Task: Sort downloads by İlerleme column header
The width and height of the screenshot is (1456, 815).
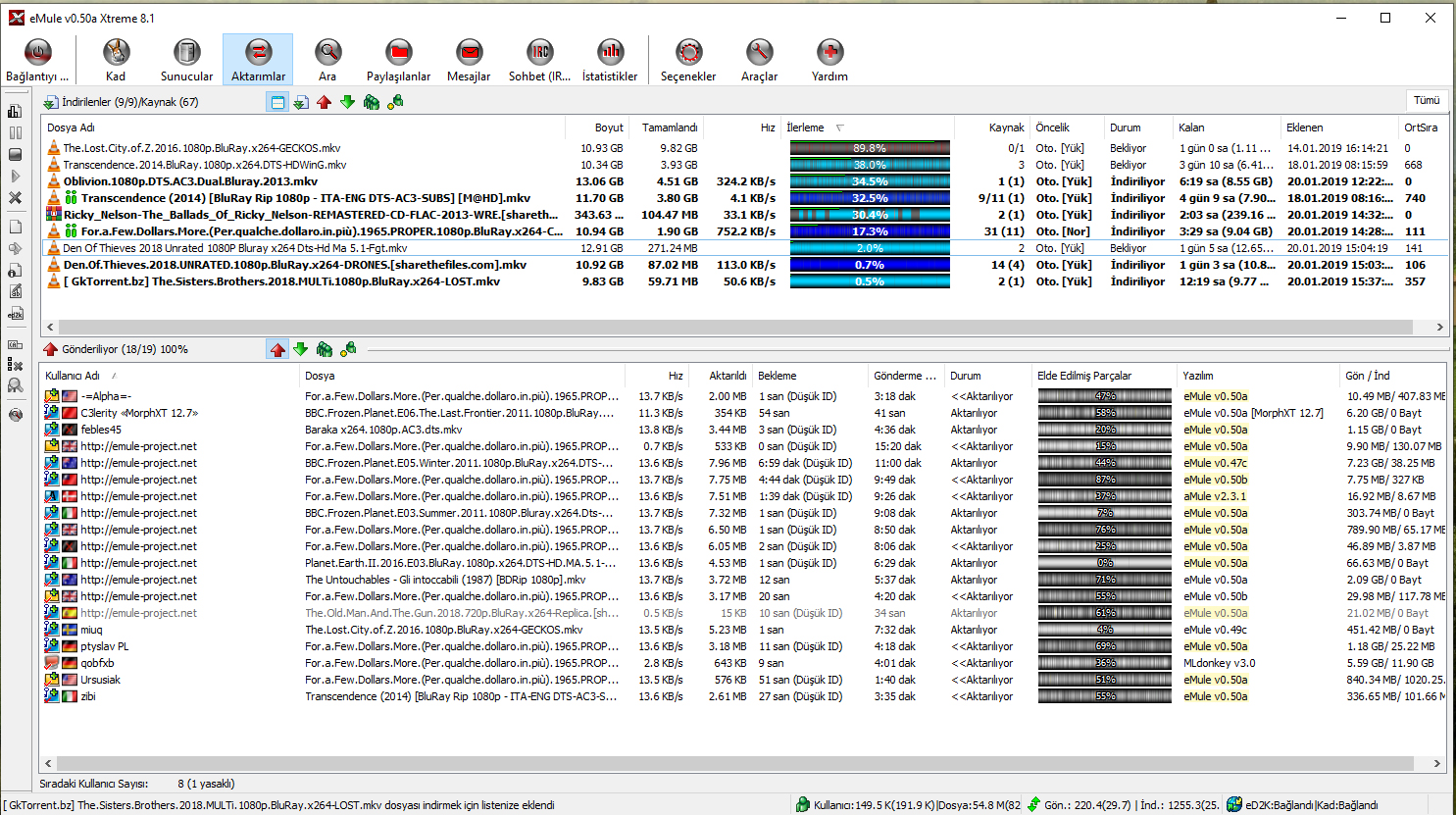Action: [x=869, y=127]
